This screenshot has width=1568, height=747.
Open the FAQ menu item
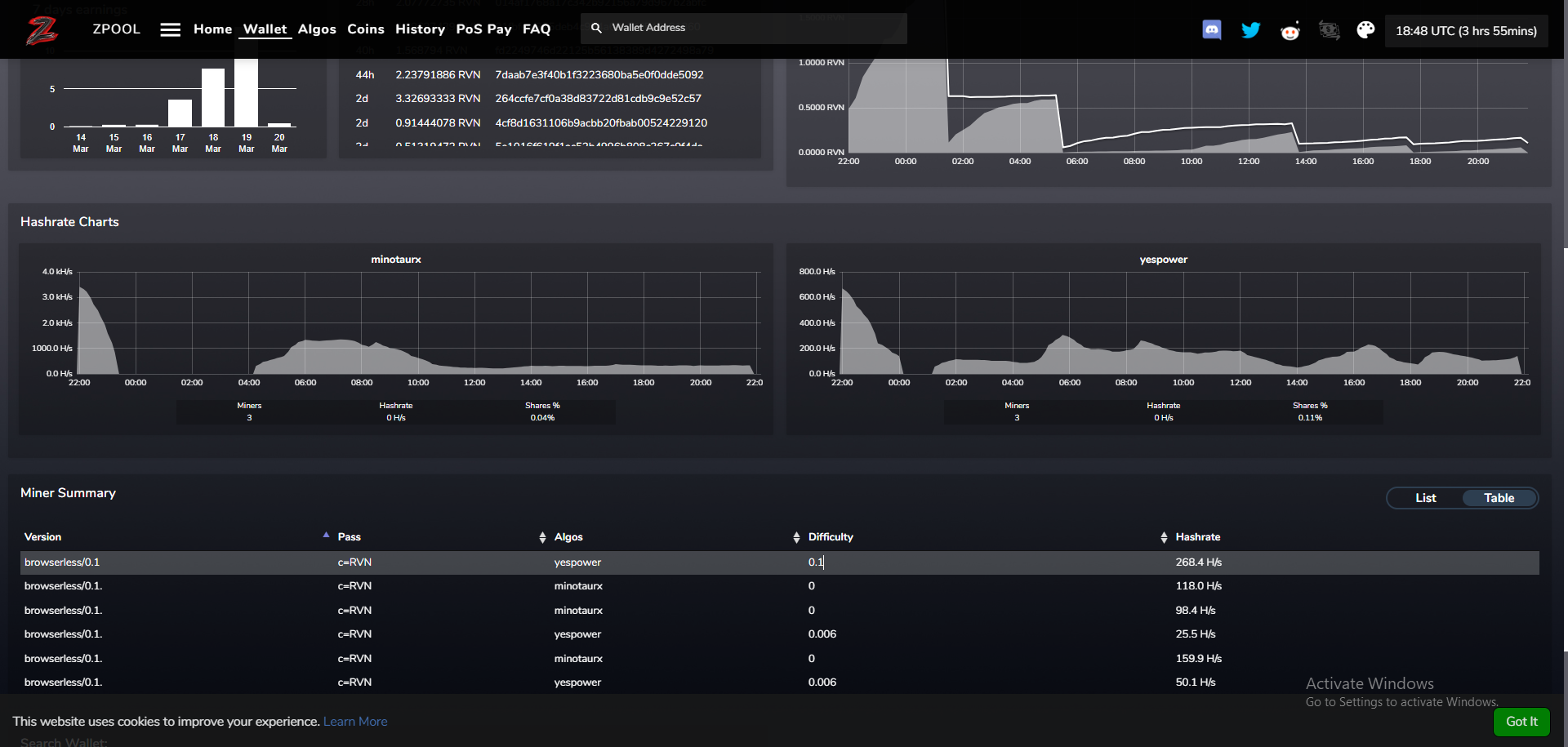click(537, 29)
